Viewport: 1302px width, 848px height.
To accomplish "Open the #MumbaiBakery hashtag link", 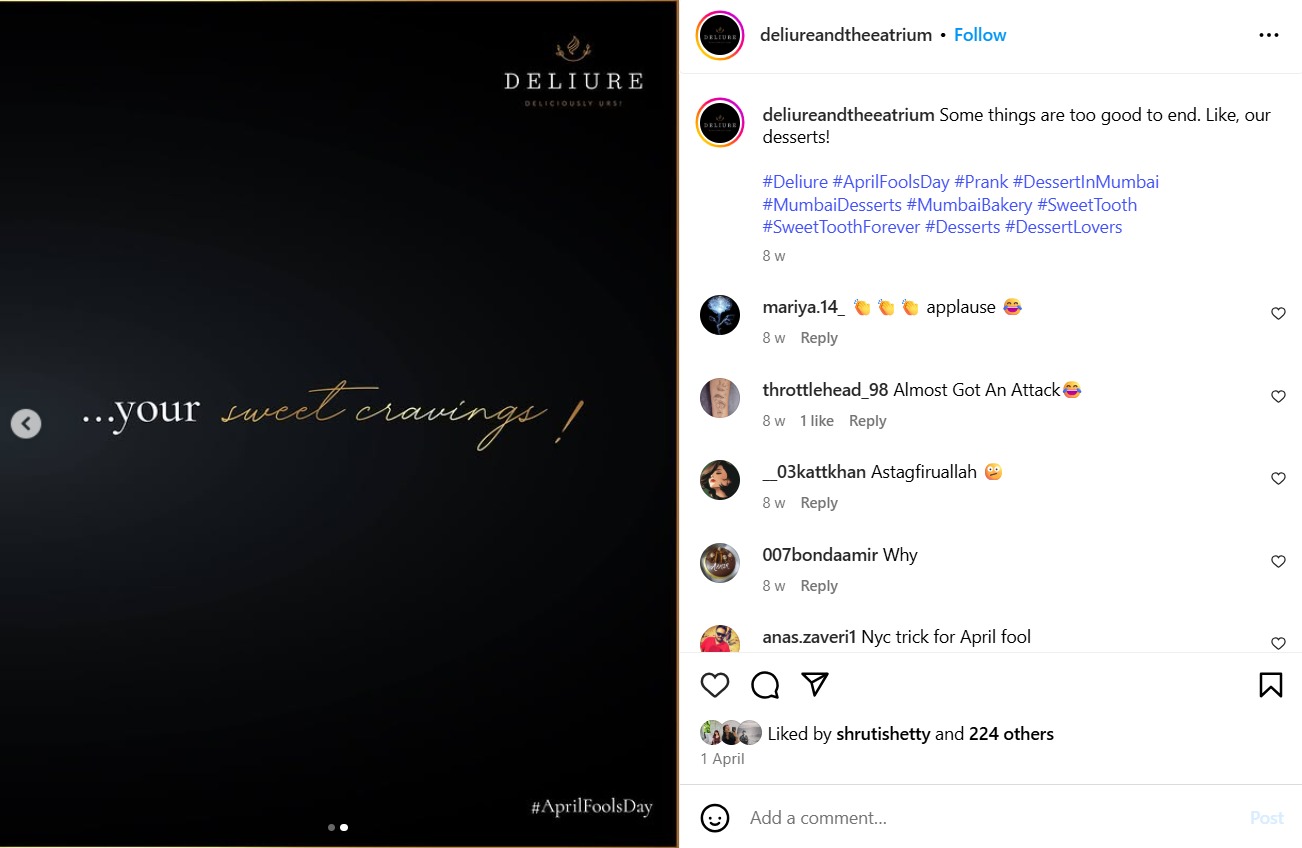I will (x=969, y=205).
